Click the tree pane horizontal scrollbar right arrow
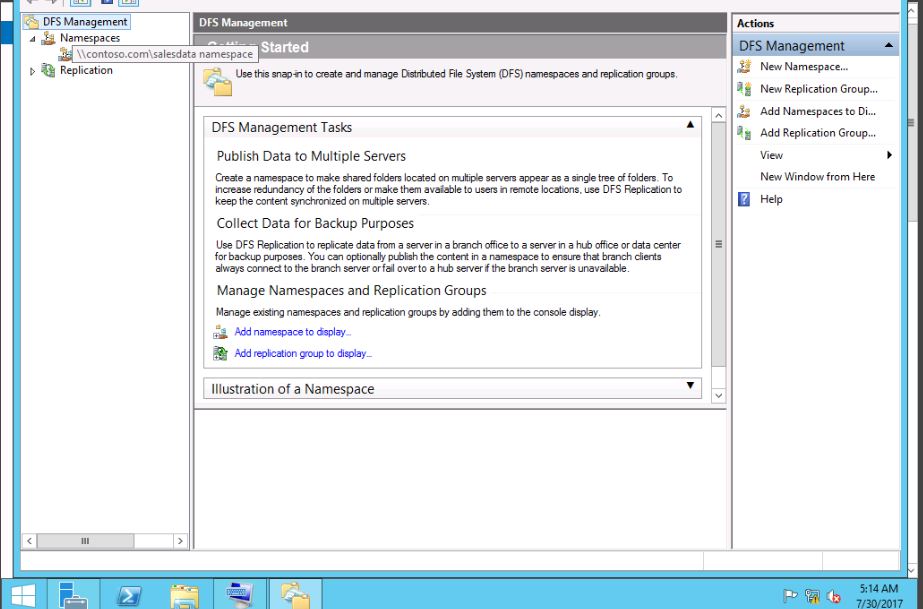The image size is (923, 609). [x=180, y=541]
